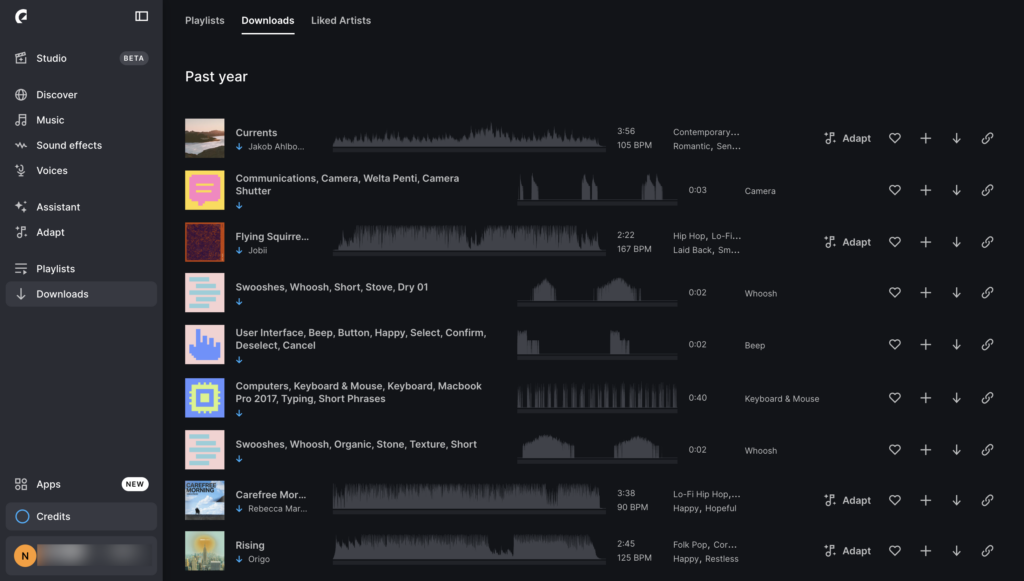Download the Stove Dry 01 whoosh
Image resolution: width=1024 pixels, height=581 pixels.
point(956,292)
